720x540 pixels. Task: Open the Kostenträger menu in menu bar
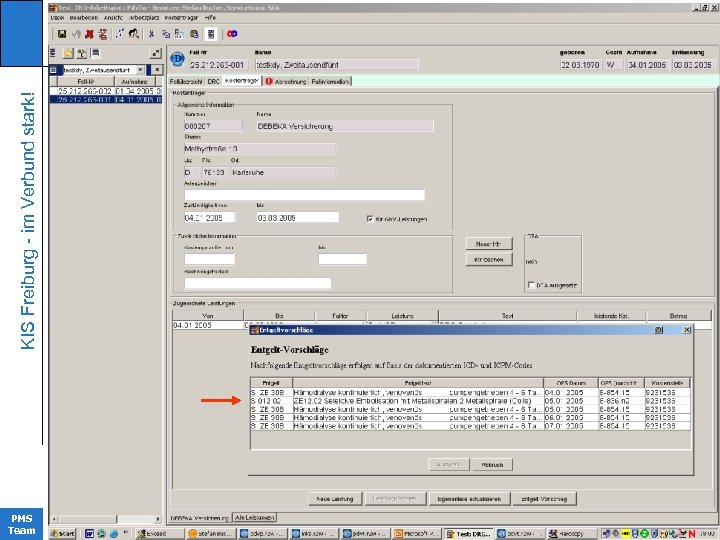pos(181,17)
